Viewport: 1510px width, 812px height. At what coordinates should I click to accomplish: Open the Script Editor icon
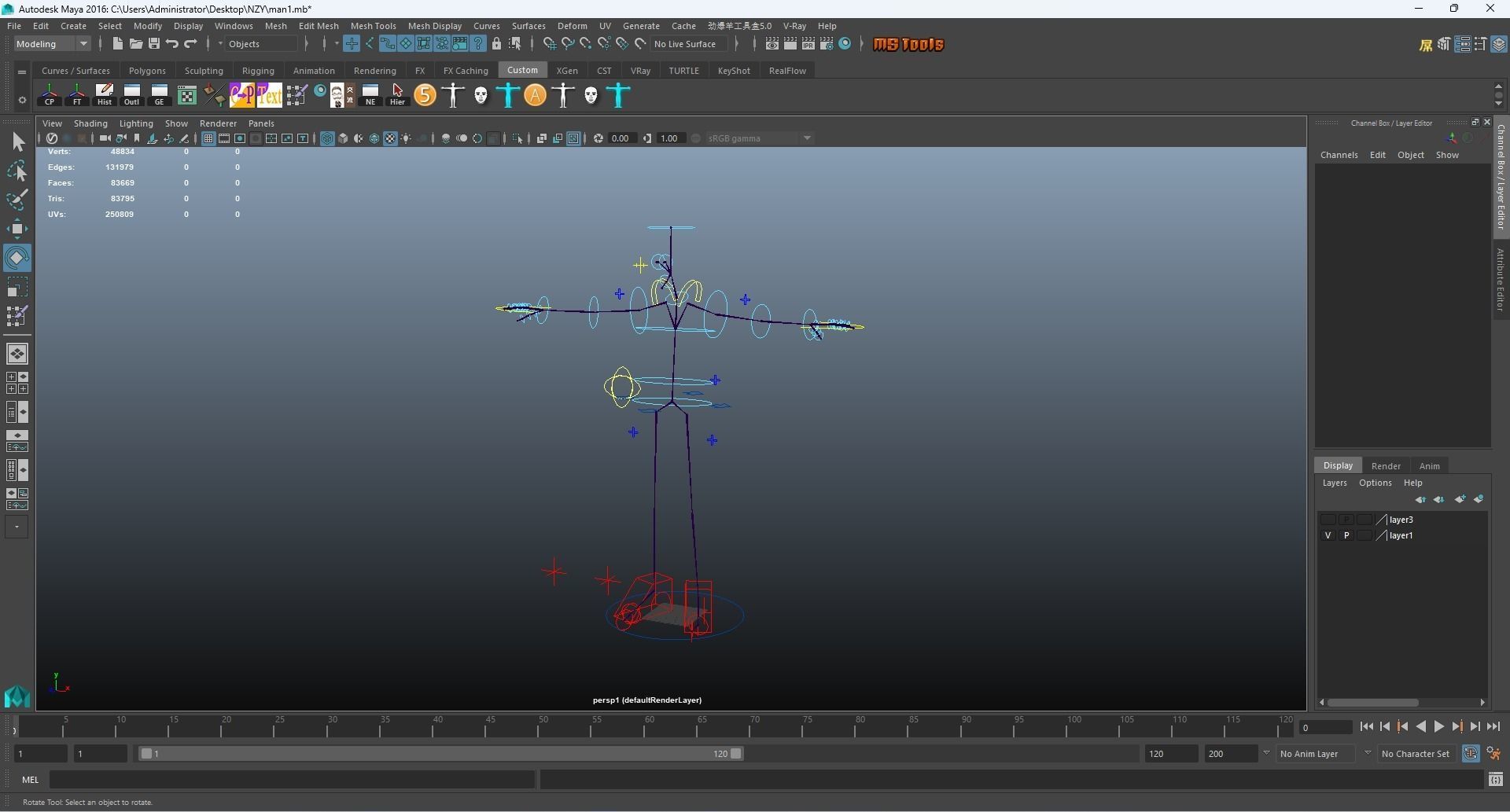1495,780
